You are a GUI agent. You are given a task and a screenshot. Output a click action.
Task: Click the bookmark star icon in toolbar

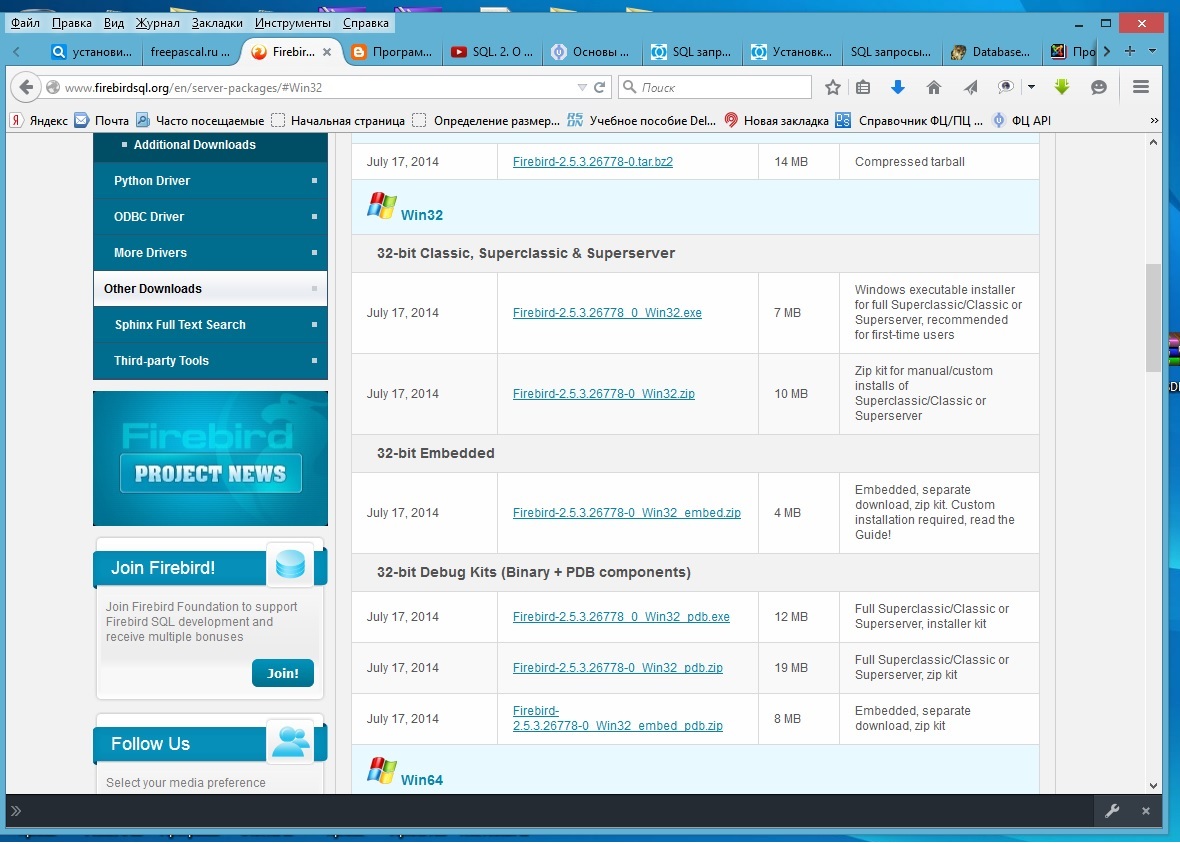pos(832,88)
